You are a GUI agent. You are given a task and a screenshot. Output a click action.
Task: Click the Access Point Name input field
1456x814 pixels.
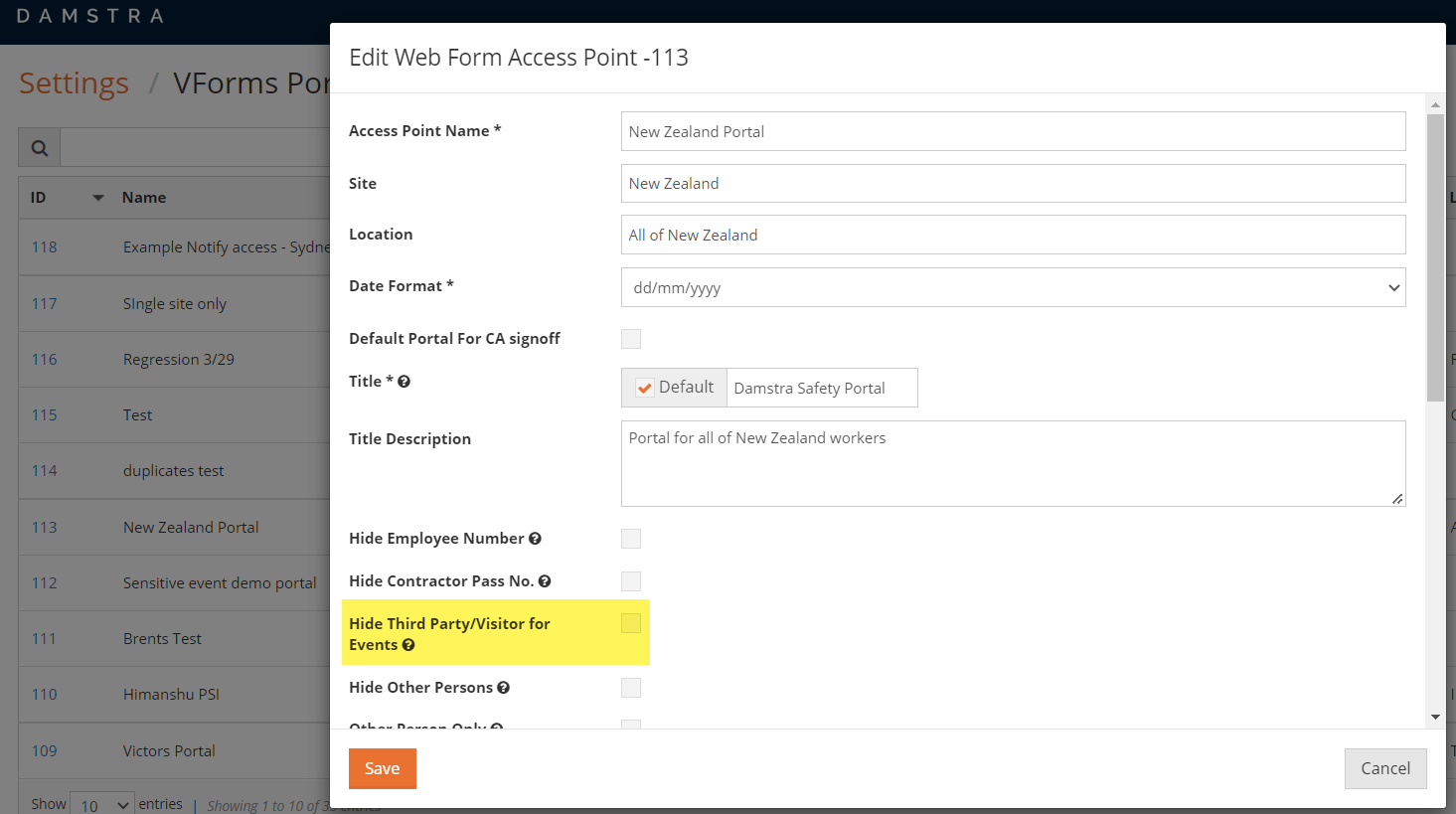1014,131
